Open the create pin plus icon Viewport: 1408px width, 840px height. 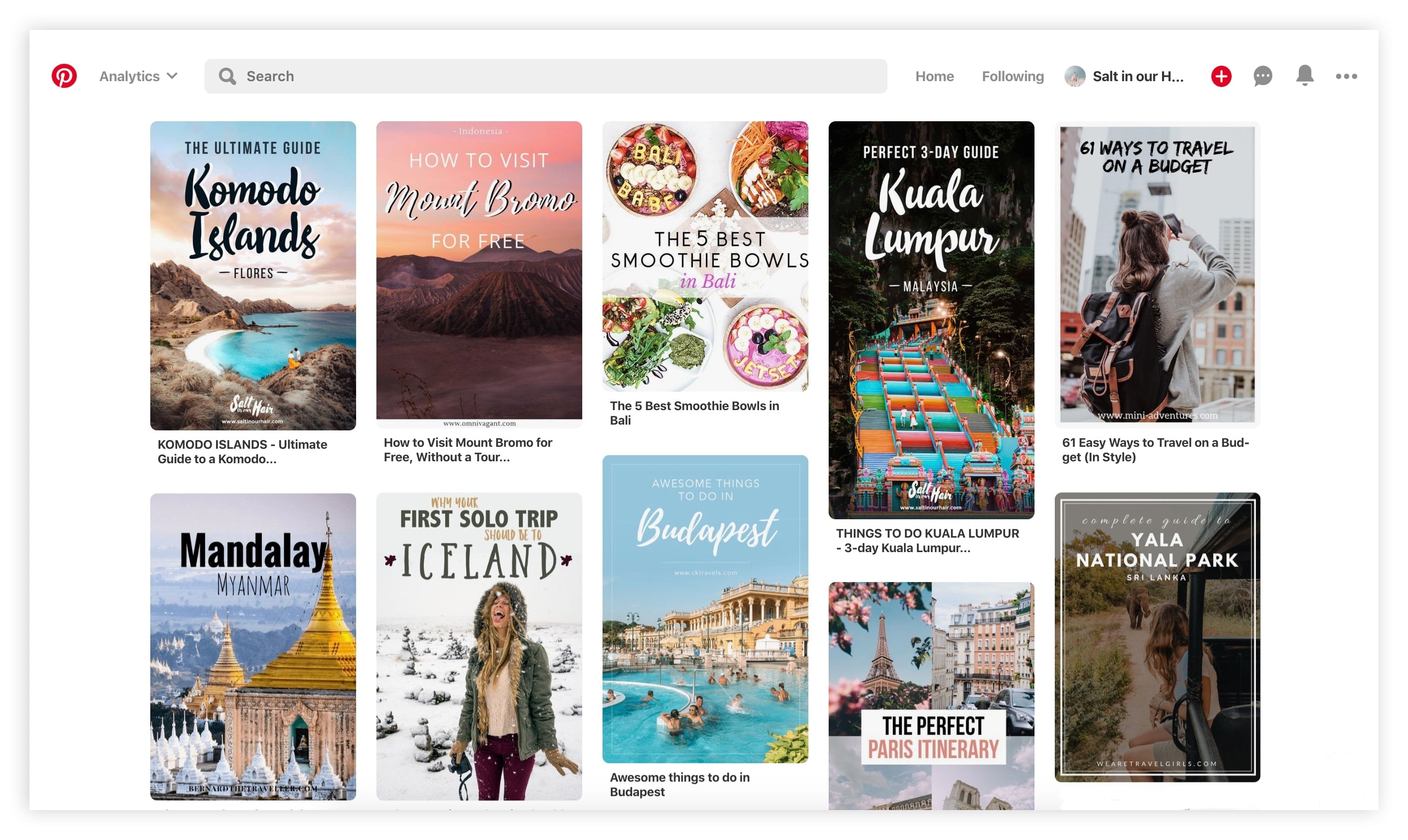[1221, 76]
